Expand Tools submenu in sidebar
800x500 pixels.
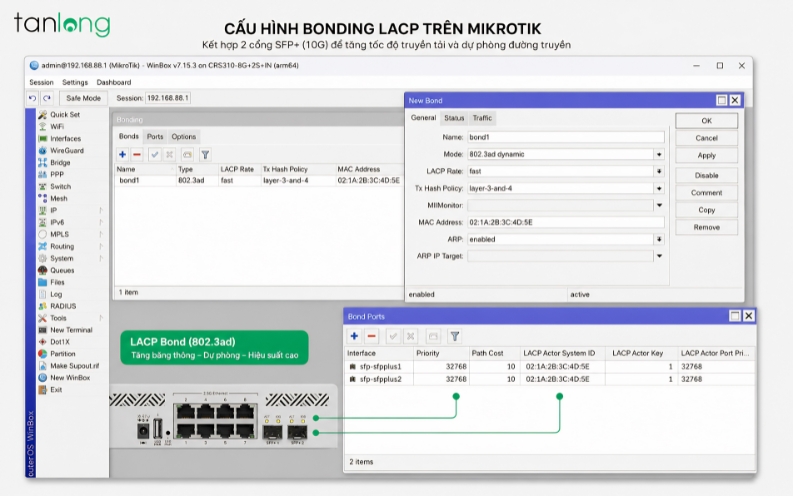pos(102,320)
